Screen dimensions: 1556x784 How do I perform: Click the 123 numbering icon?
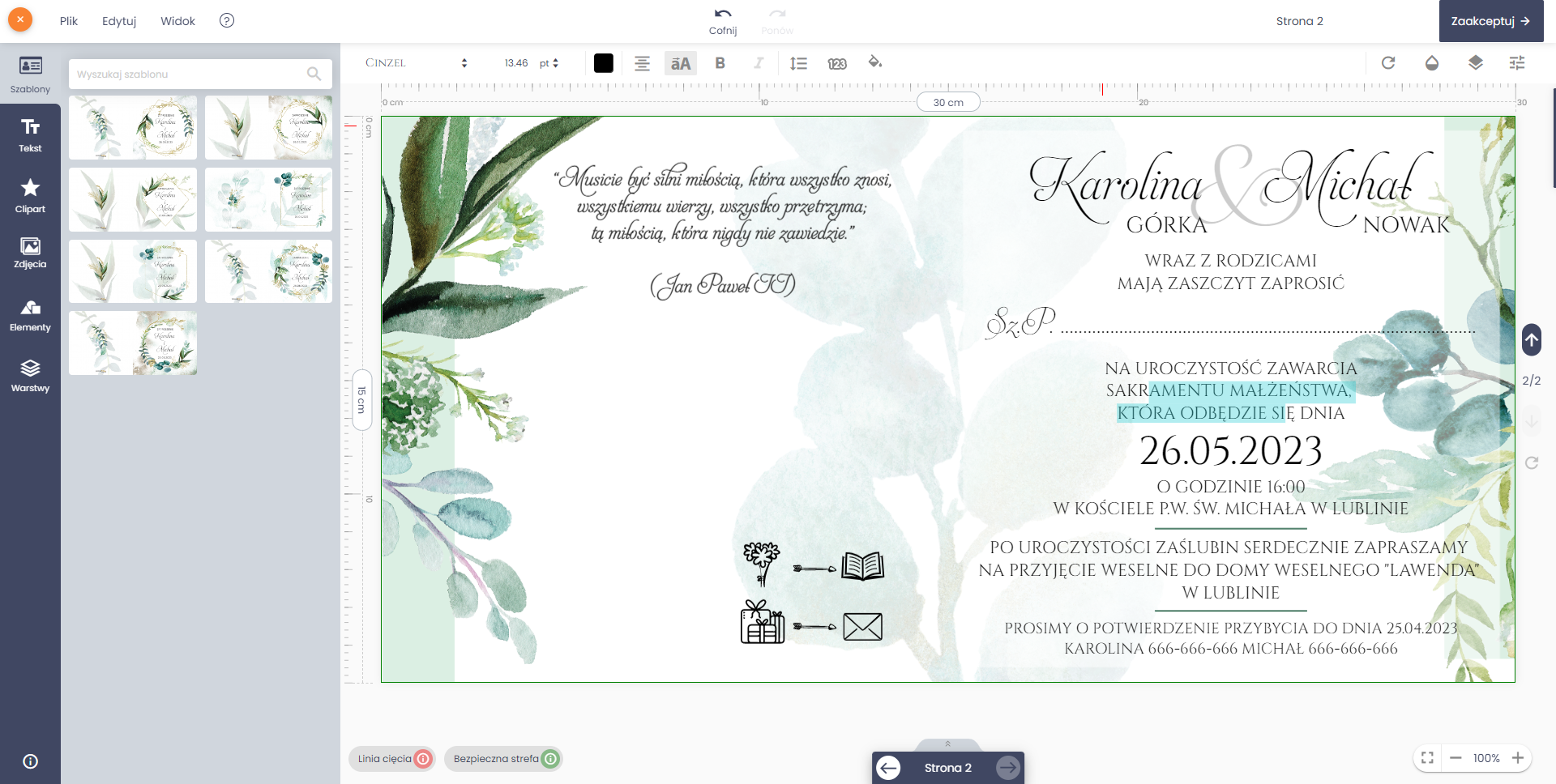837,63
